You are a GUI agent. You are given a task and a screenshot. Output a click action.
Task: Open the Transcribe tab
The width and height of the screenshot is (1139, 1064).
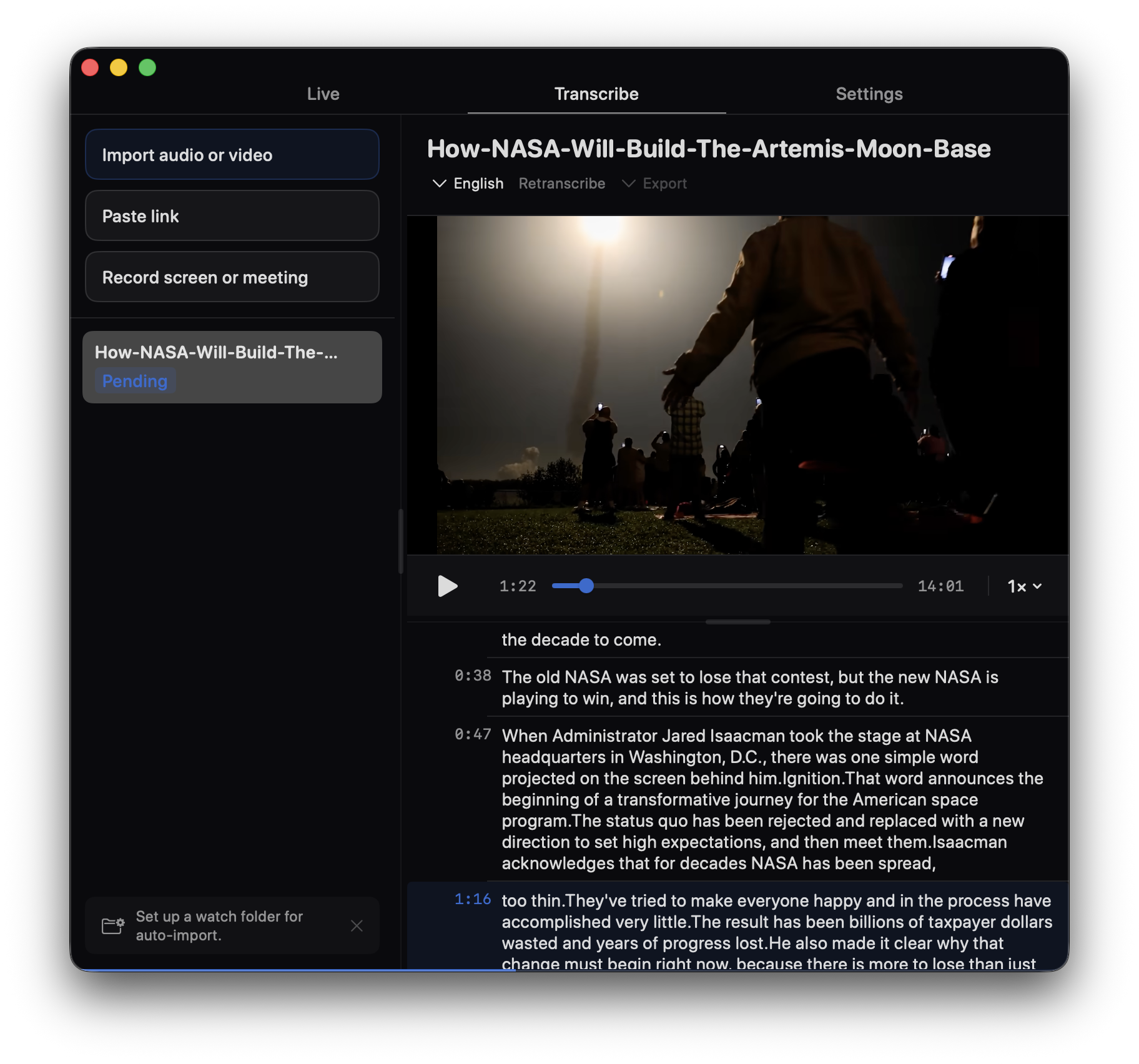[596, 94]
